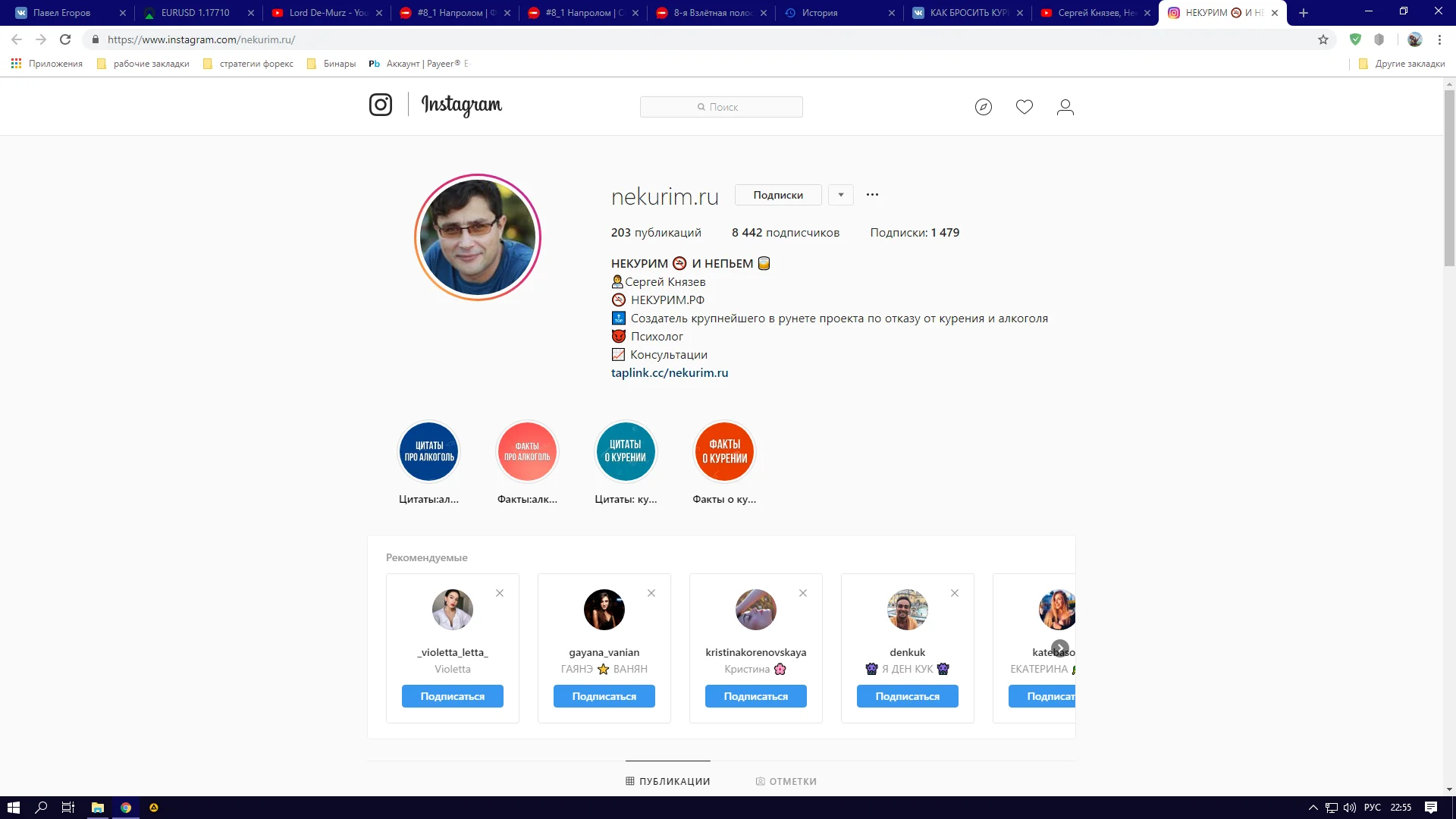Open Chrome's three-dot menu

(1439, 39)
